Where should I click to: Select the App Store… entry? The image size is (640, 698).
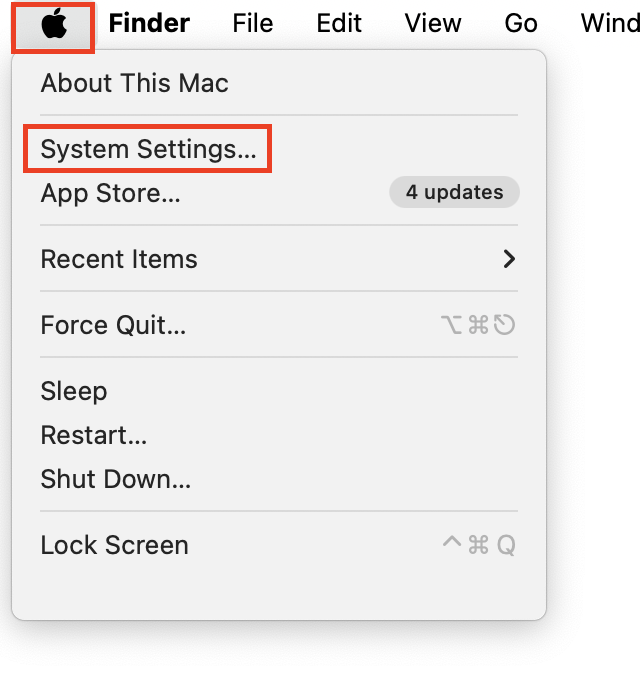pyautogui.click(x=279, y=193)
